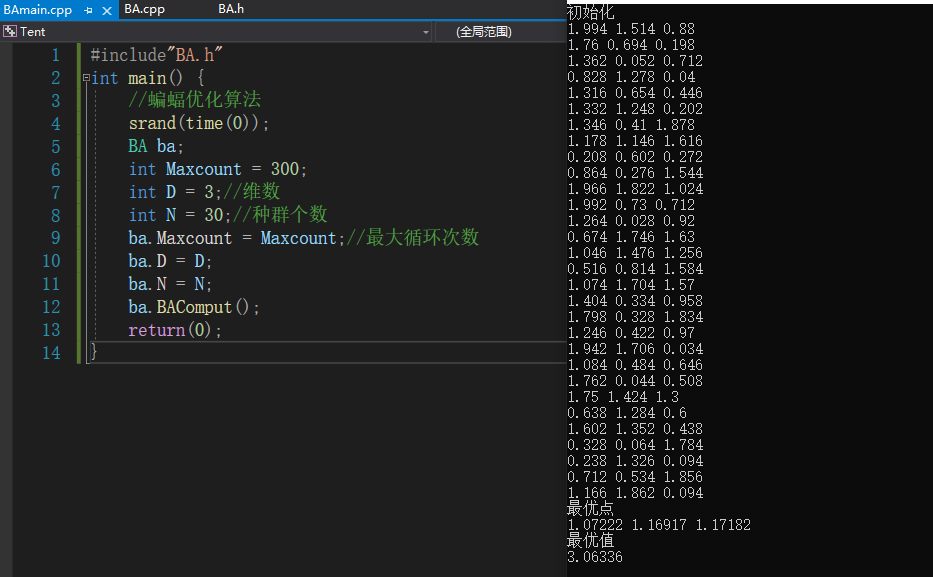Viewport: 933px width, 577px height.
Task: Collapse the main() function block
Action: click(x=86, y=78)
